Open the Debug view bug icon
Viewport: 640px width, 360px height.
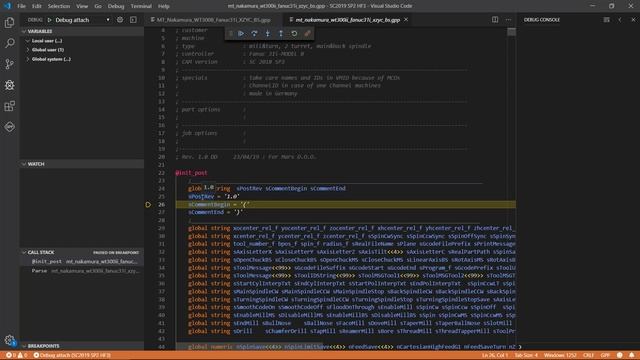[x=9, y=85]
